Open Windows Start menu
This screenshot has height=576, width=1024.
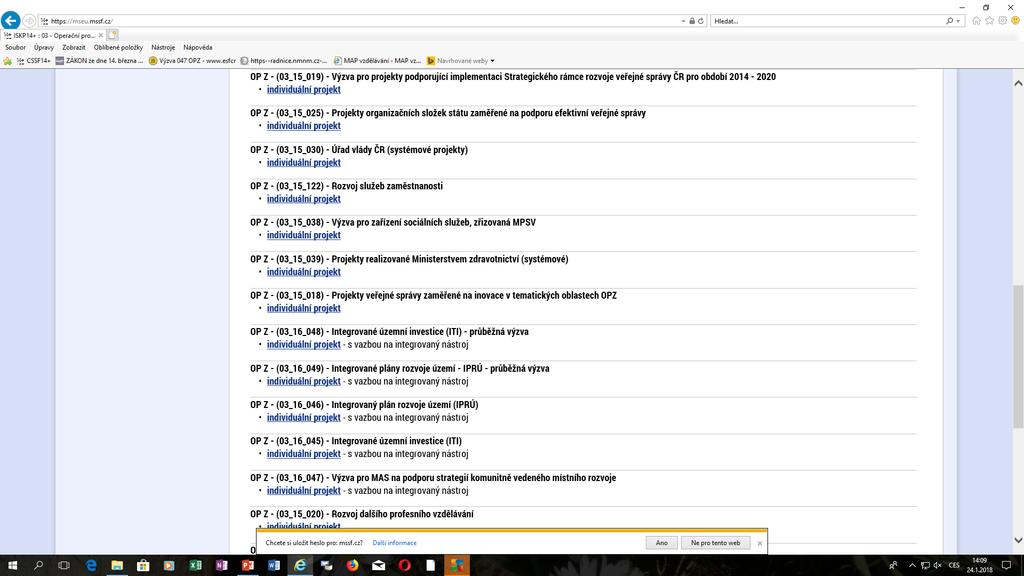12,566
